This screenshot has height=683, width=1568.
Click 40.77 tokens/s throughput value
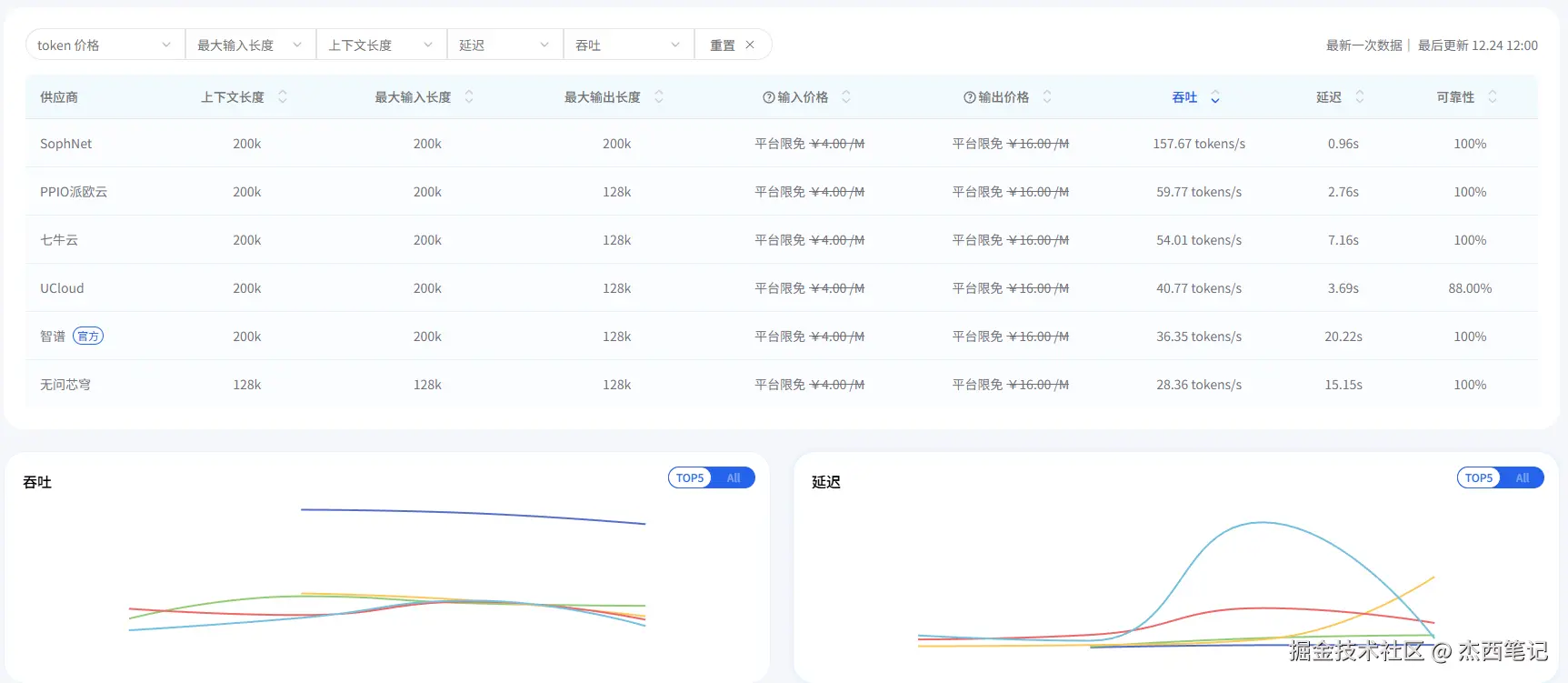(1199, 288)
